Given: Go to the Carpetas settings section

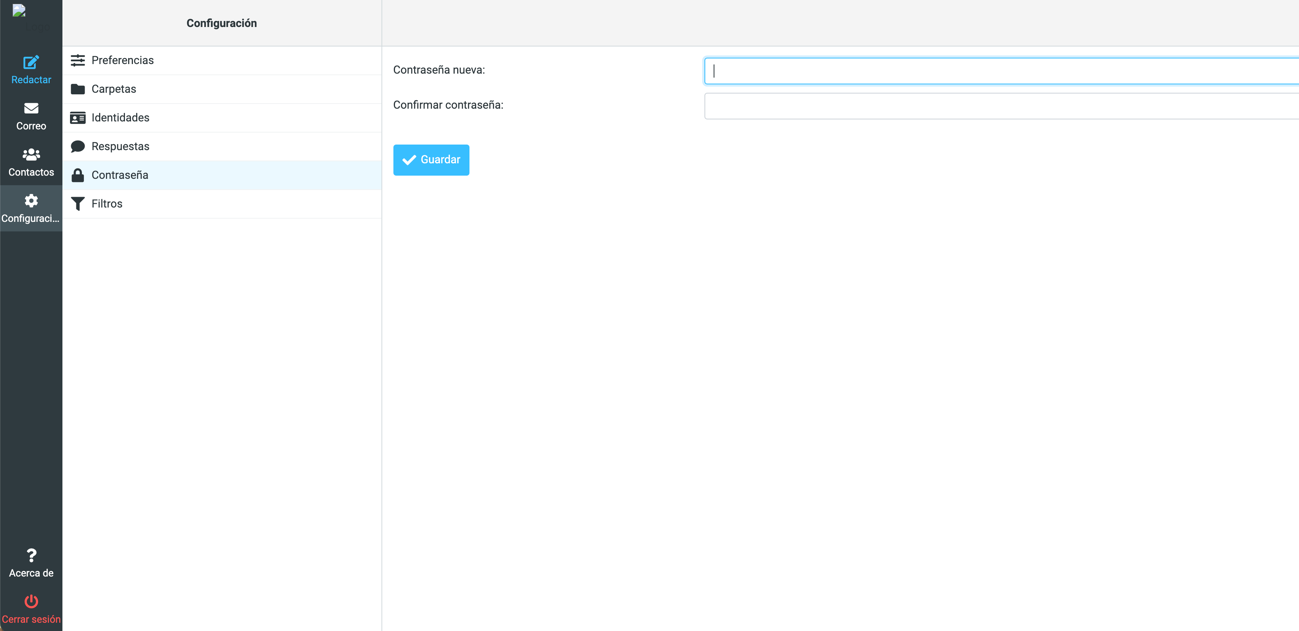Looking at the screenshot, I should tap(114, 89).
